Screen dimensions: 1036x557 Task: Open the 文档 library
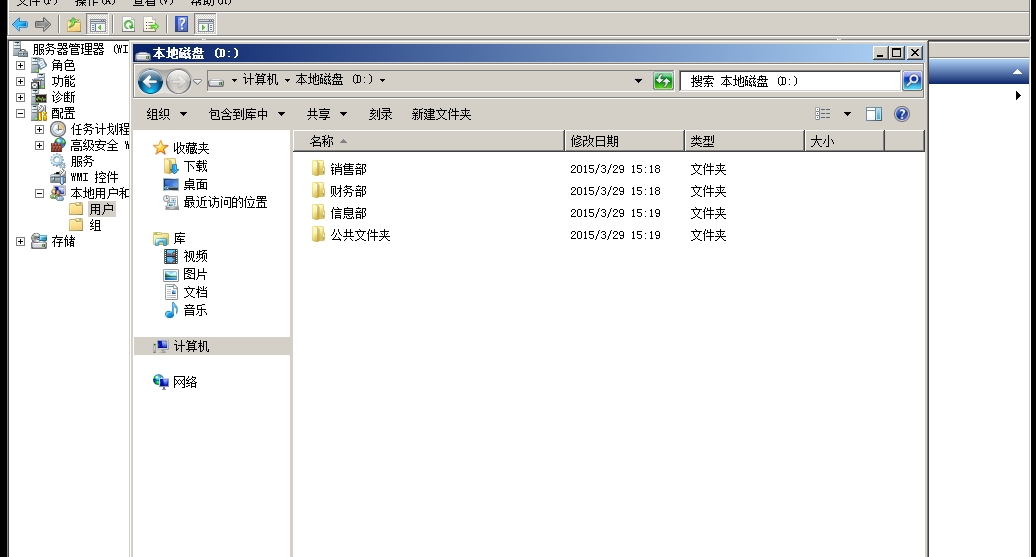pos(196,292)
